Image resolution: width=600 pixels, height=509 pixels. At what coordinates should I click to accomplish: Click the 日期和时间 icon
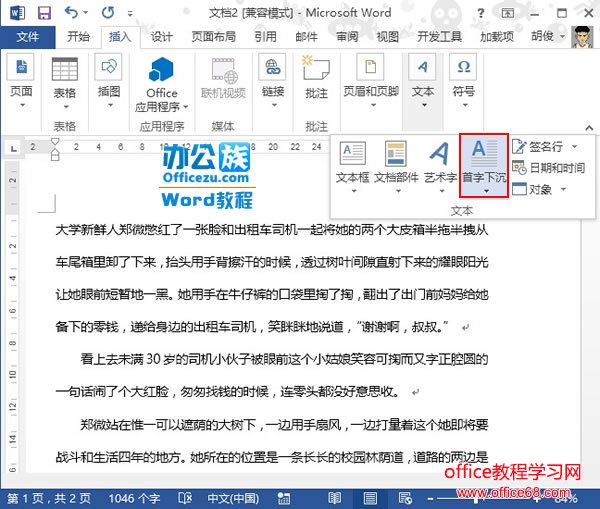tap(520, 168)
